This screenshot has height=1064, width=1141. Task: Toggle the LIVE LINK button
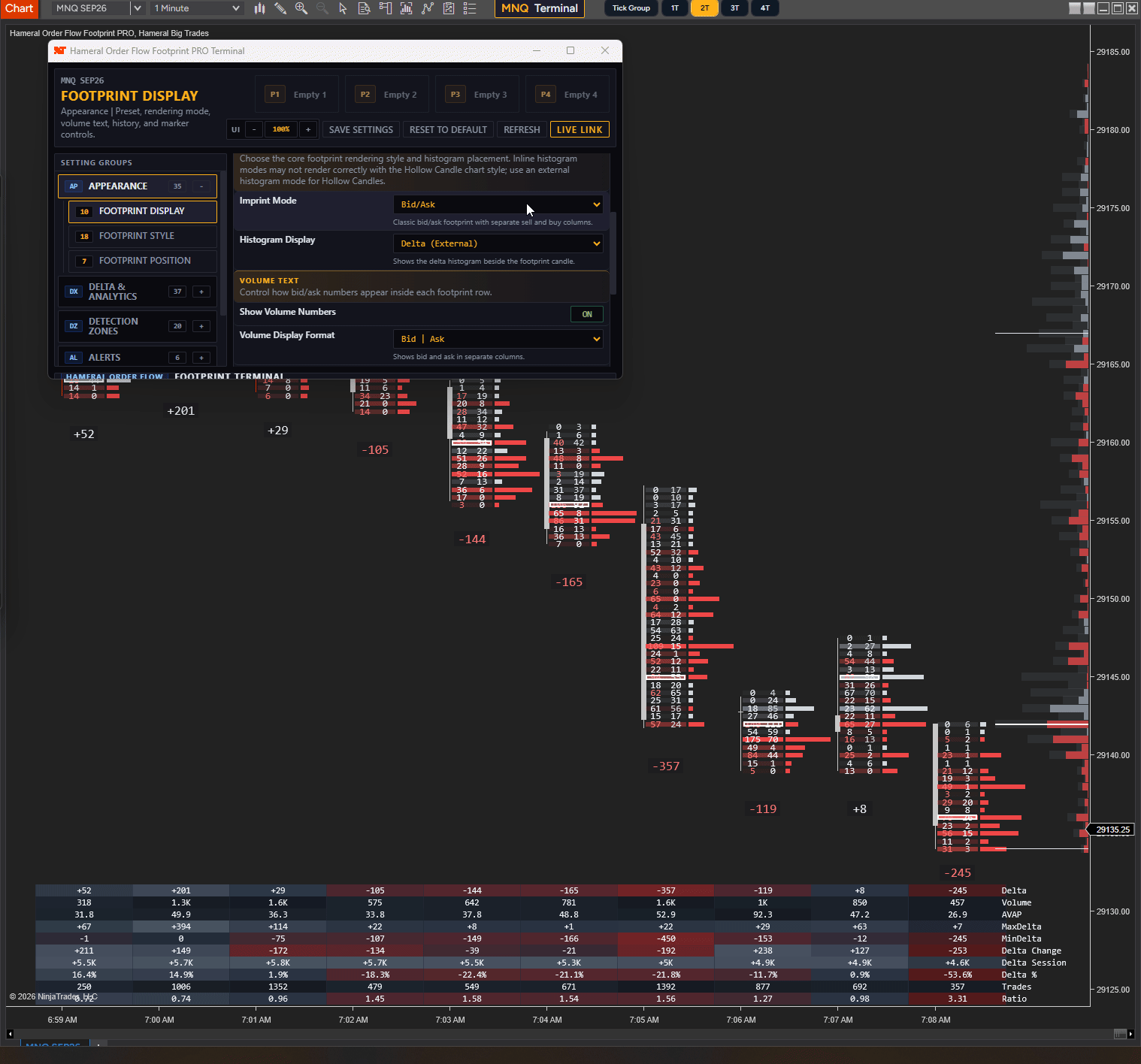580,129
